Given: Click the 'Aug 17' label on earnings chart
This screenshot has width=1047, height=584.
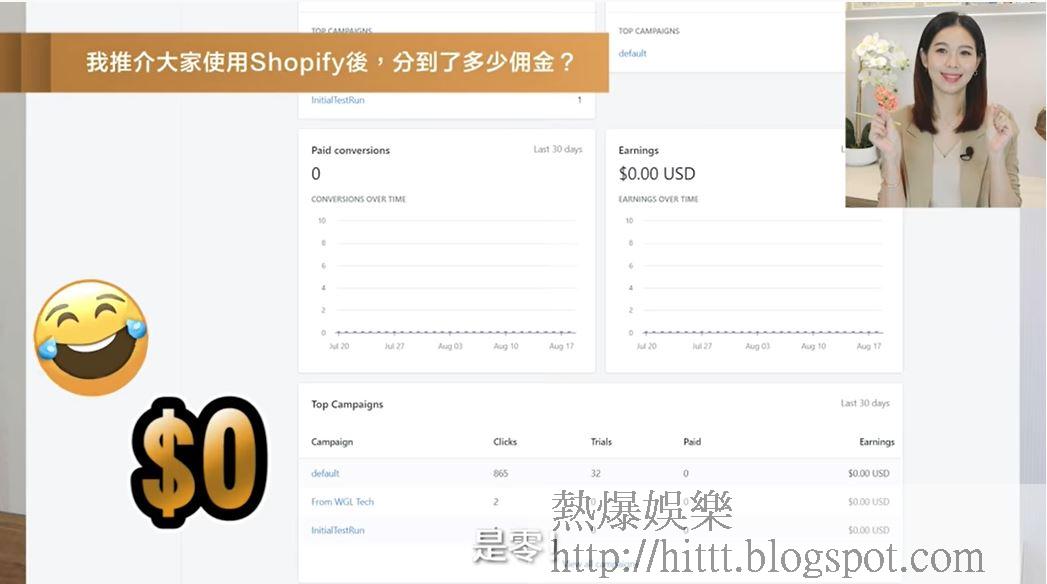Looking at the screenshot, I should [x=869, y=346].
